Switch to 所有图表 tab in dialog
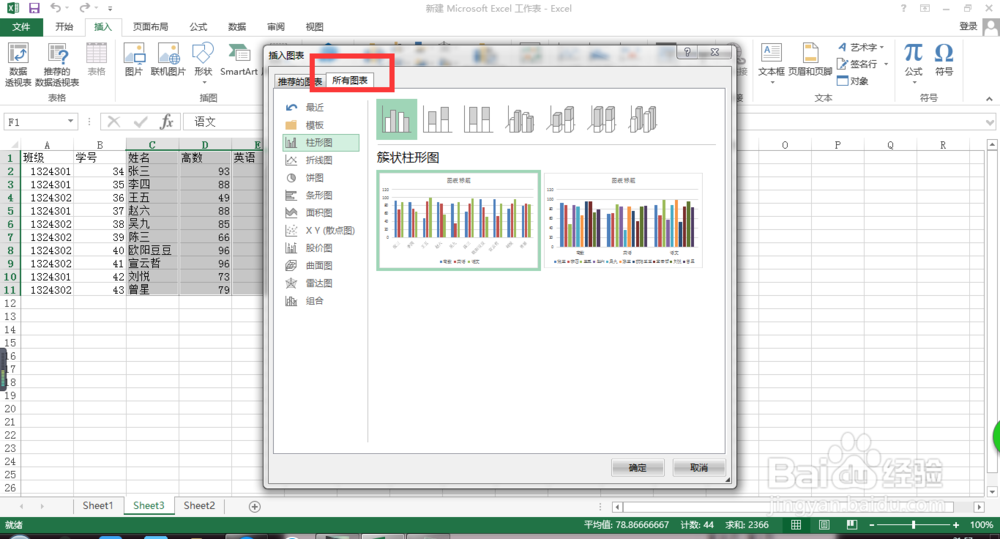This screenshot has width=1000, height=539. 349,80
